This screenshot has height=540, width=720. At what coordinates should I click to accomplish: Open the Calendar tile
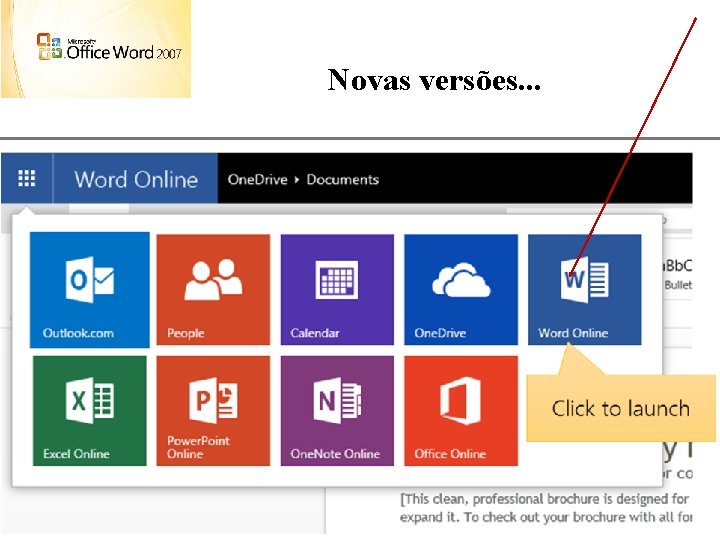pos(337,290)
